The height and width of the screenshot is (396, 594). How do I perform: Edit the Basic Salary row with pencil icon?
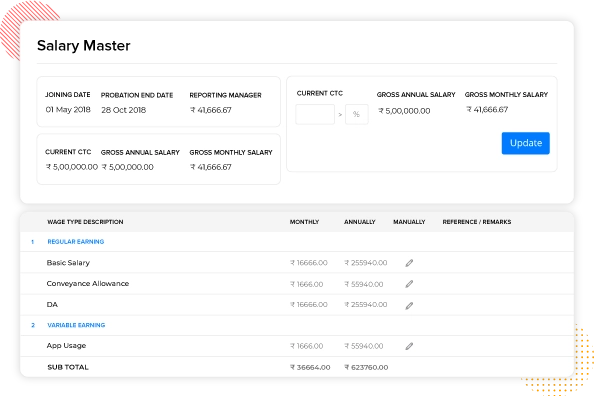[x=409, y=263]
